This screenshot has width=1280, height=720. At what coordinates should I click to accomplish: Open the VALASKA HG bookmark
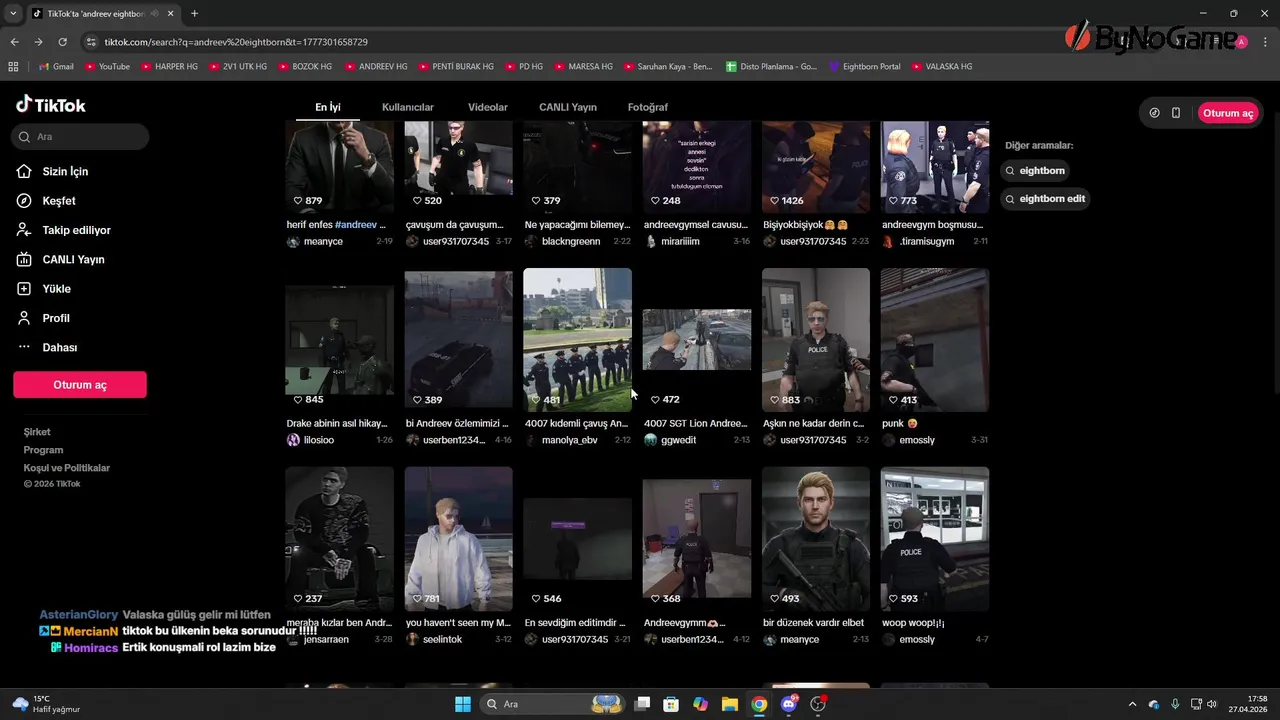[941, 66]
